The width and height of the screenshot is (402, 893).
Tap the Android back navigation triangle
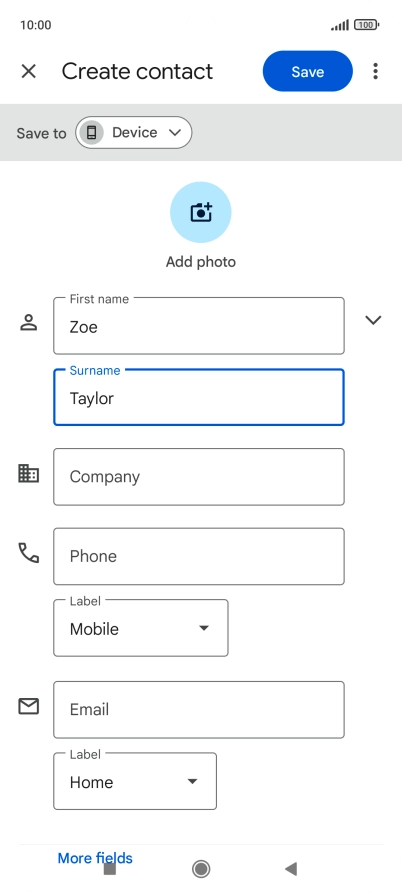(x=291, y=869)
